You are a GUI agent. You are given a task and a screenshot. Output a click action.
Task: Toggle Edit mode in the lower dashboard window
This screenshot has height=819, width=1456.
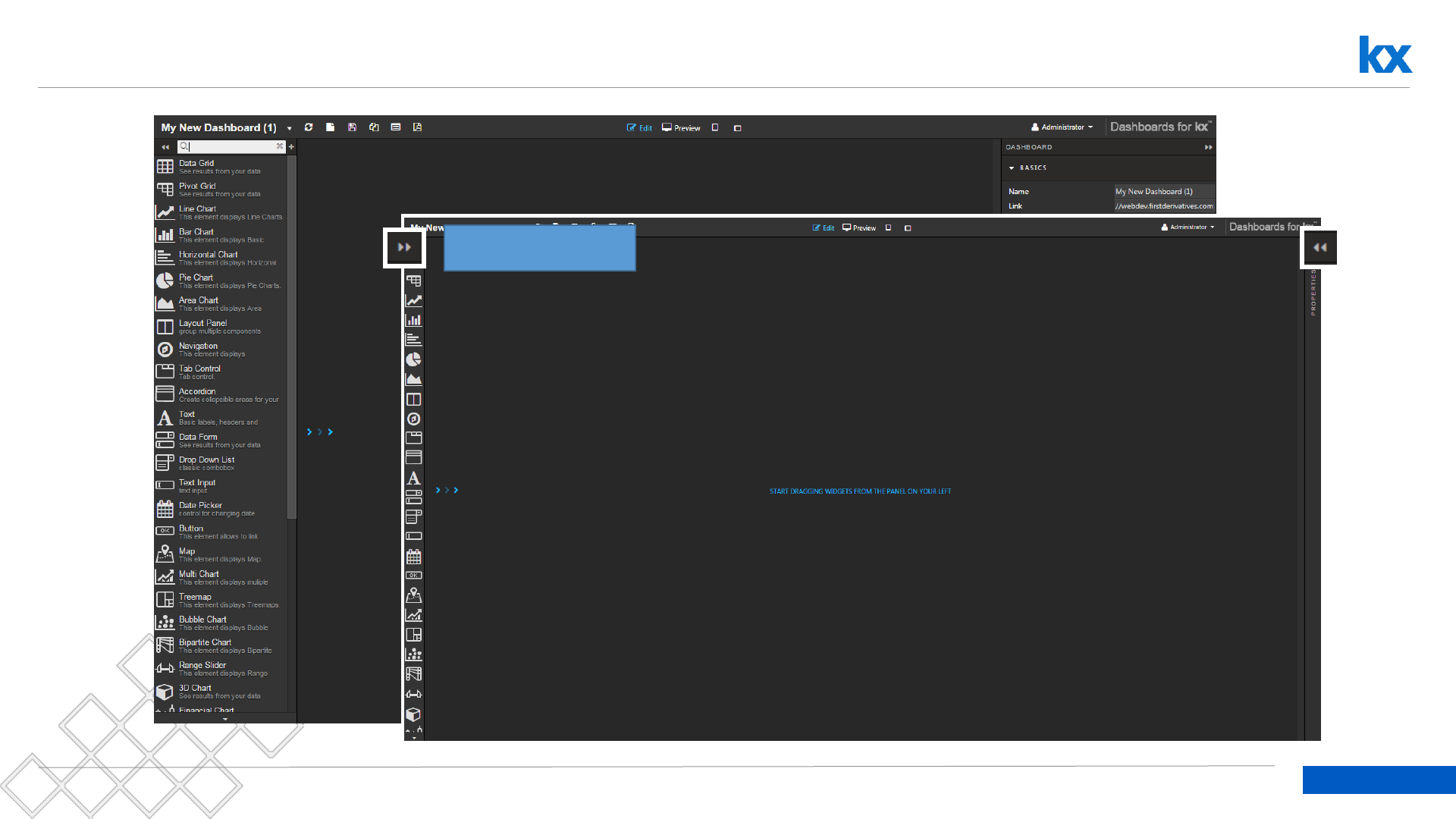(823, 228)
